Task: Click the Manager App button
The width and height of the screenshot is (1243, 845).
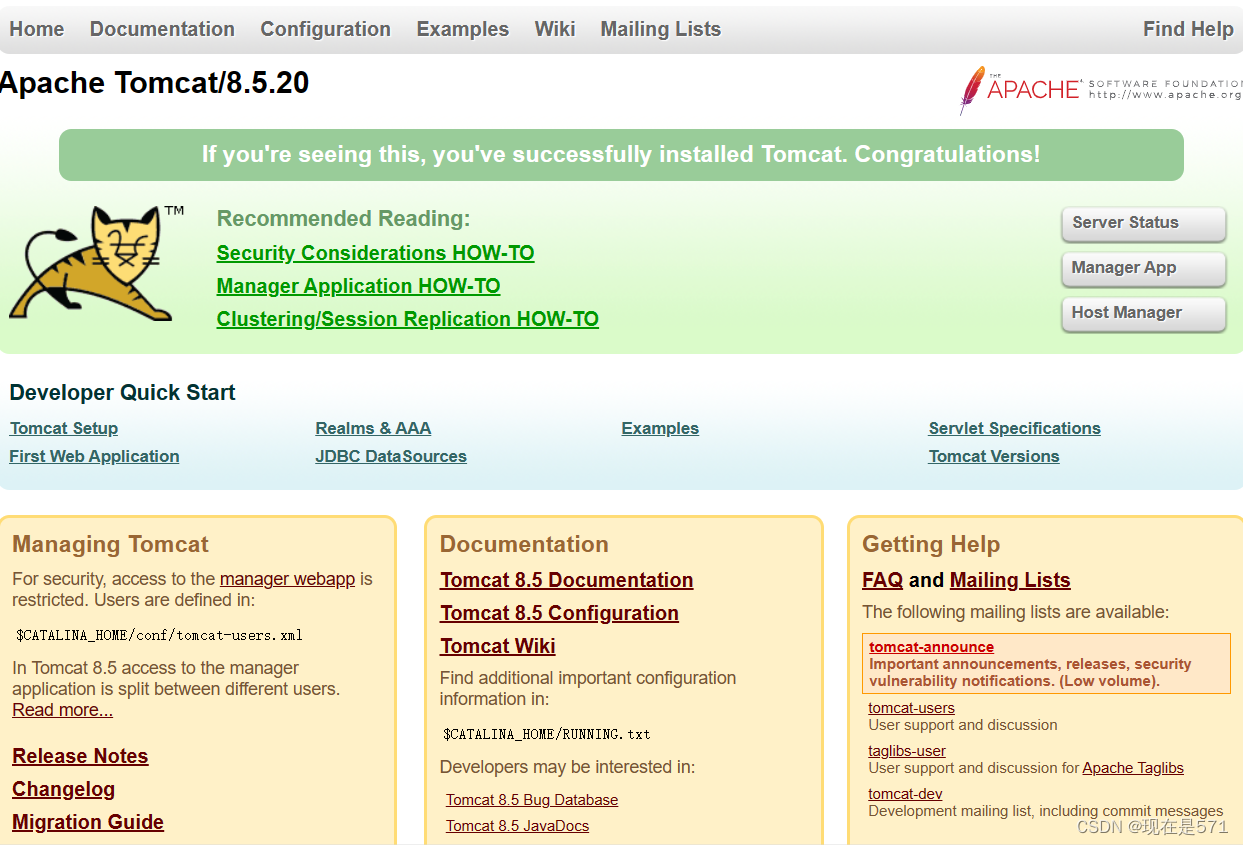Action: pyautogui.click(x=1143, y=268)
